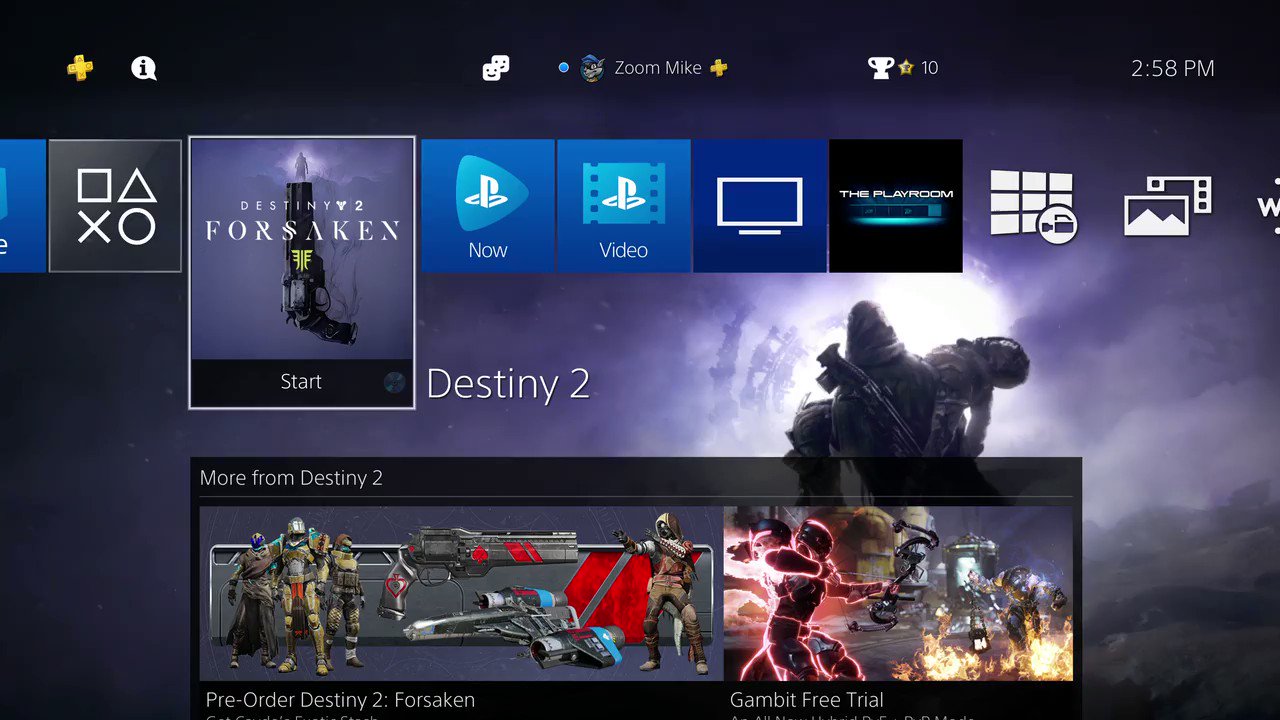Select the Destiny 2 Forsaken game tile
The image size is (1280, 720).
tap(301, 273)
